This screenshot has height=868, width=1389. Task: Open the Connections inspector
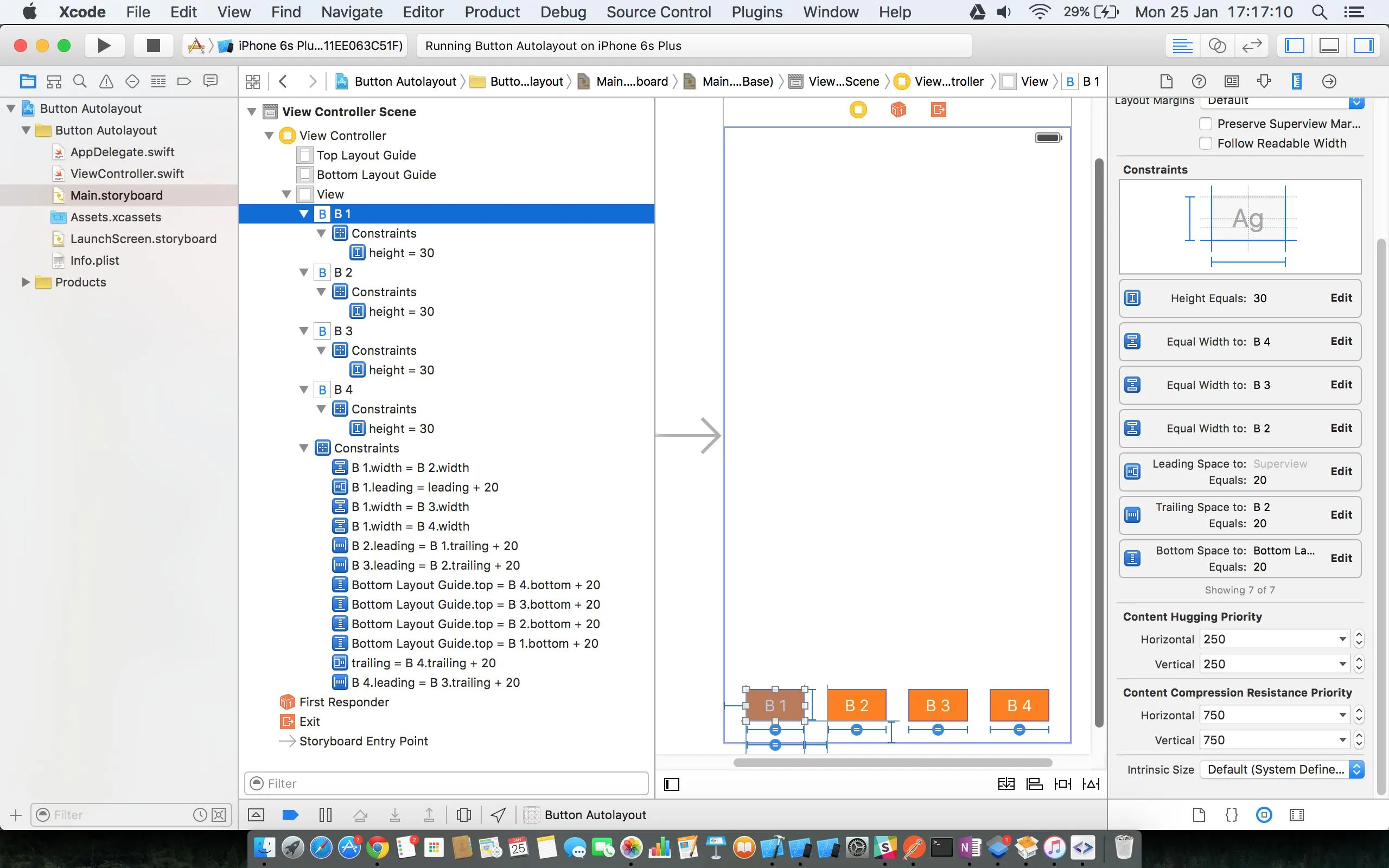[1329, 81]
